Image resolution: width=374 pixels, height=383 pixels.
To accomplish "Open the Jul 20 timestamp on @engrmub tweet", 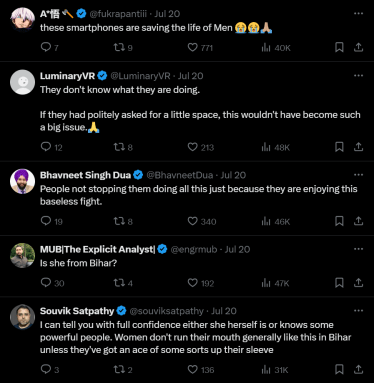I will (x=237, y=249).
